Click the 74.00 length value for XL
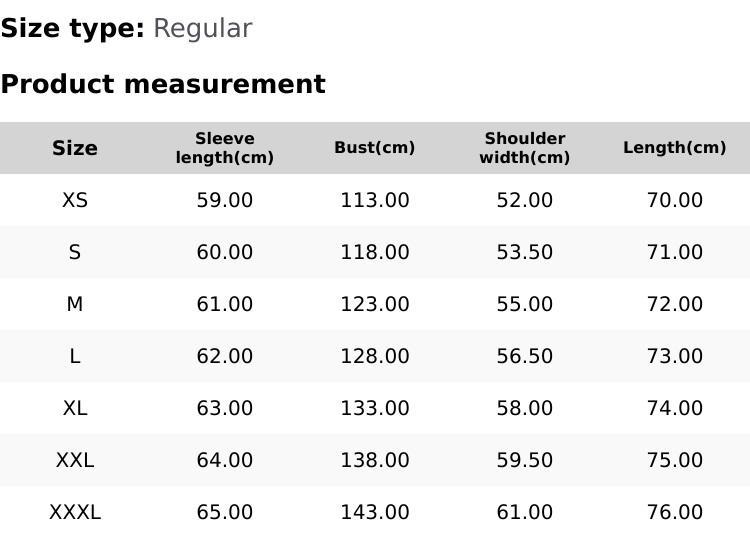This screenshot has height=538, width=750. (675, 408)
